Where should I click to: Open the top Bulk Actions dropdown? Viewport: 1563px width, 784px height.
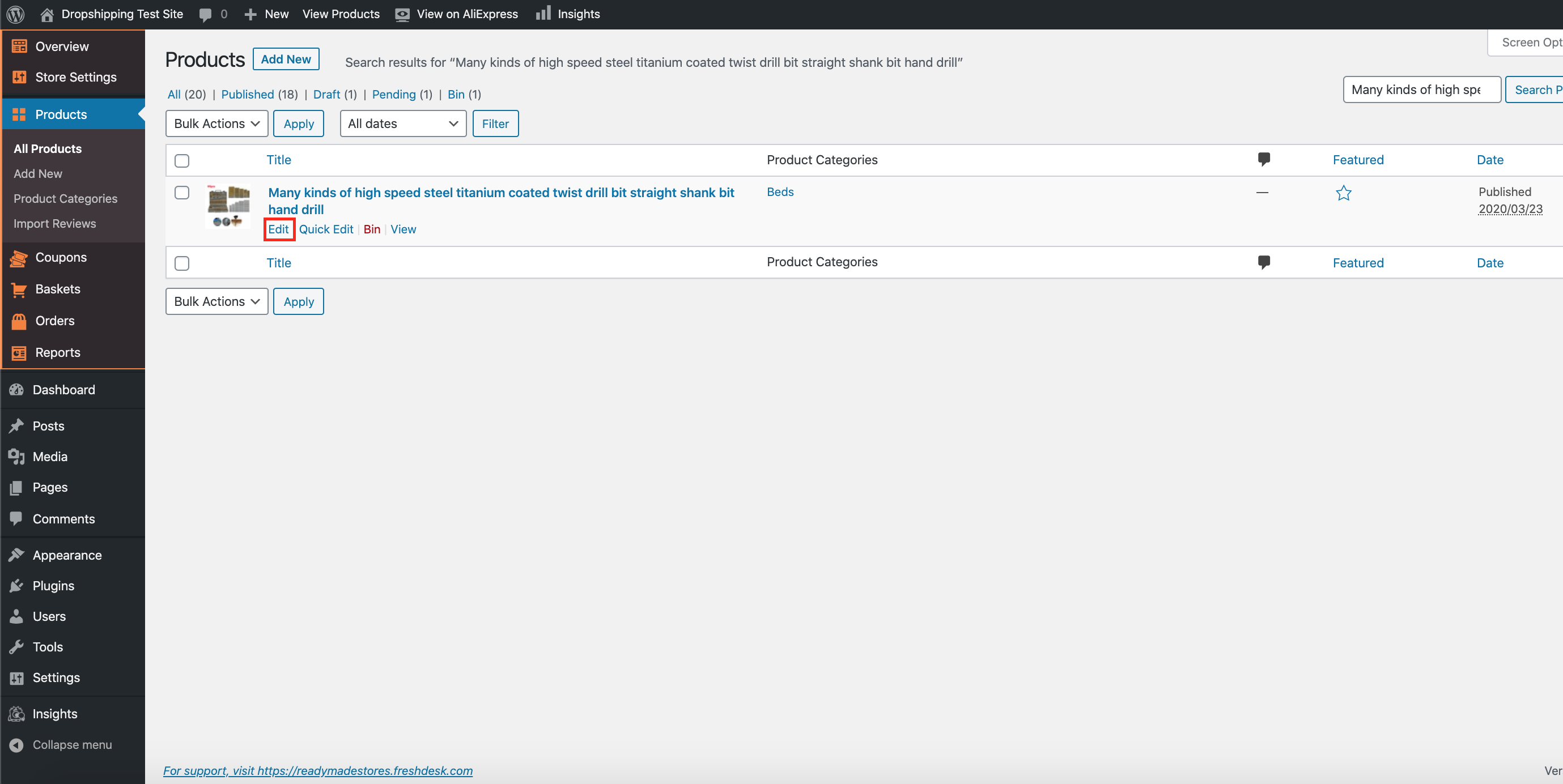[x=216, y=123]
